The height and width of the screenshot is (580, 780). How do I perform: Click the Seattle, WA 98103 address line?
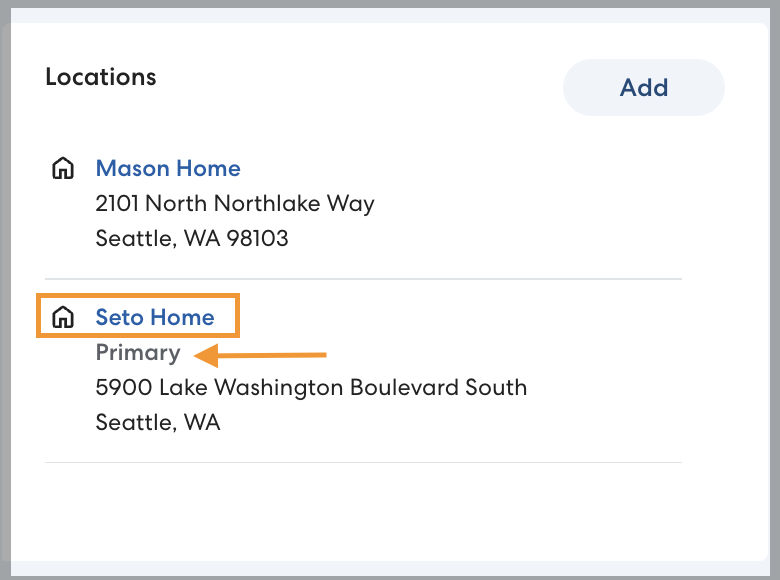192,238
